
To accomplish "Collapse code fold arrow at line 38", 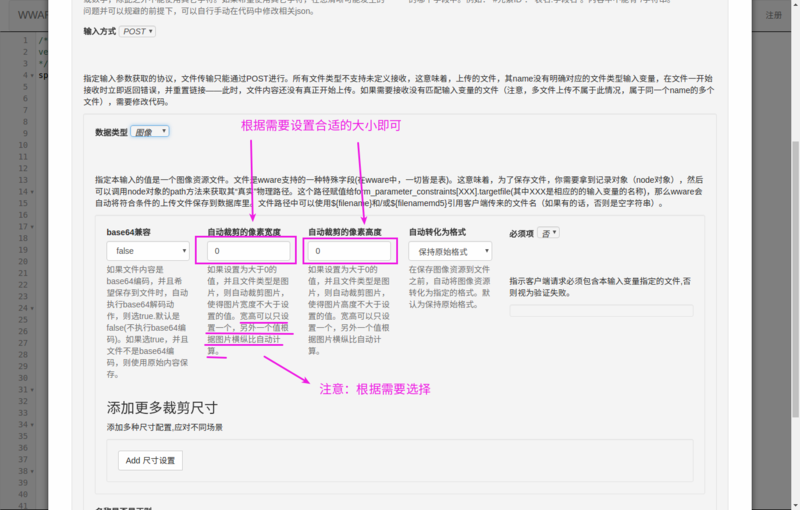I will 32,471.
